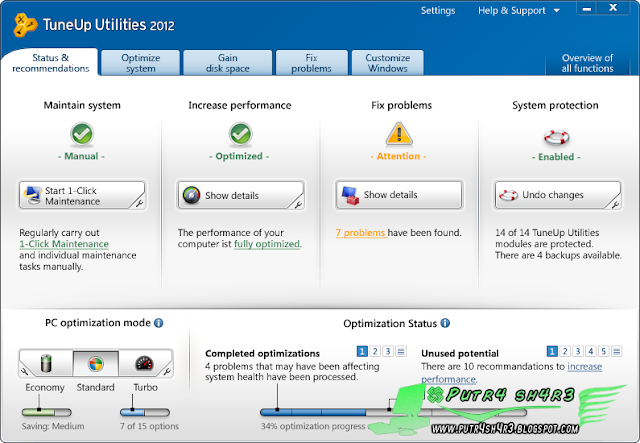Go to page 3 of Unused potential
The width and height of the screenshot is (640, 443).
(578, 351)
